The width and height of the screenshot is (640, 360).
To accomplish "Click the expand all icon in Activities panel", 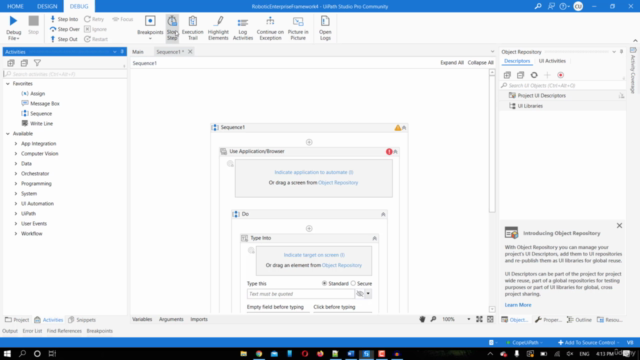I will tap(11, 63).
